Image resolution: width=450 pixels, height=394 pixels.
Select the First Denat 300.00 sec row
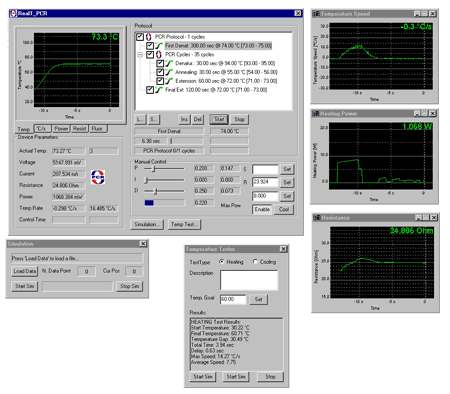click(x=218, y=46)
